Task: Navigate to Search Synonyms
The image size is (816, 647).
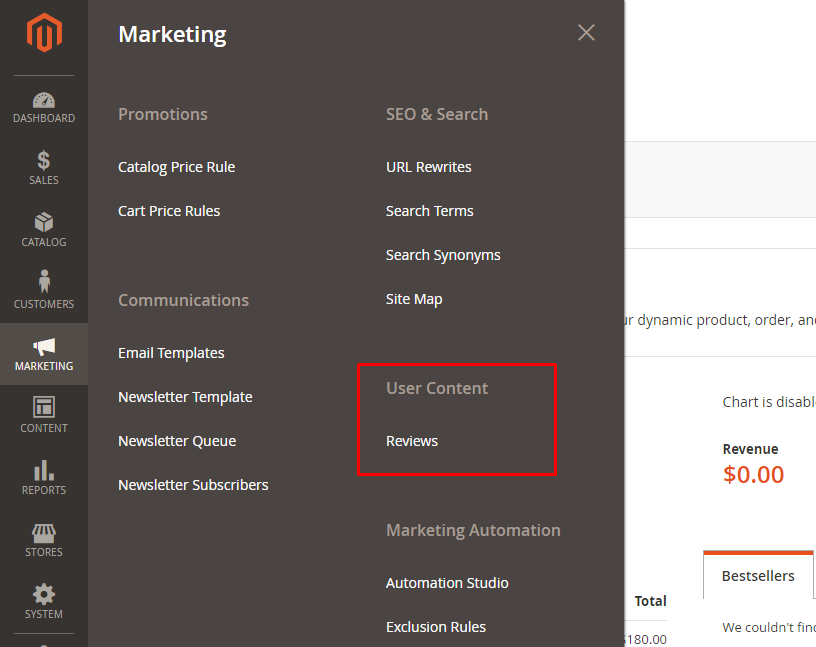Action: pyautogui.click(x=443, y=255)
